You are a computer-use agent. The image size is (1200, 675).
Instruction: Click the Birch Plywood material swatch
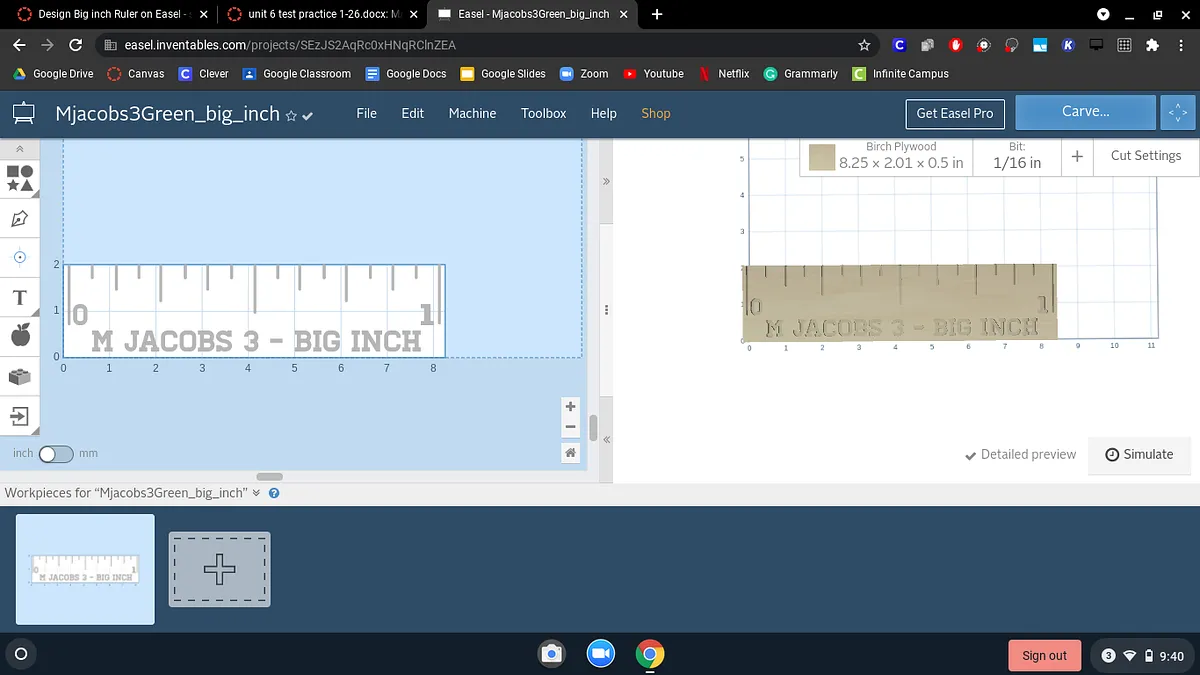[x=822, y=157]
